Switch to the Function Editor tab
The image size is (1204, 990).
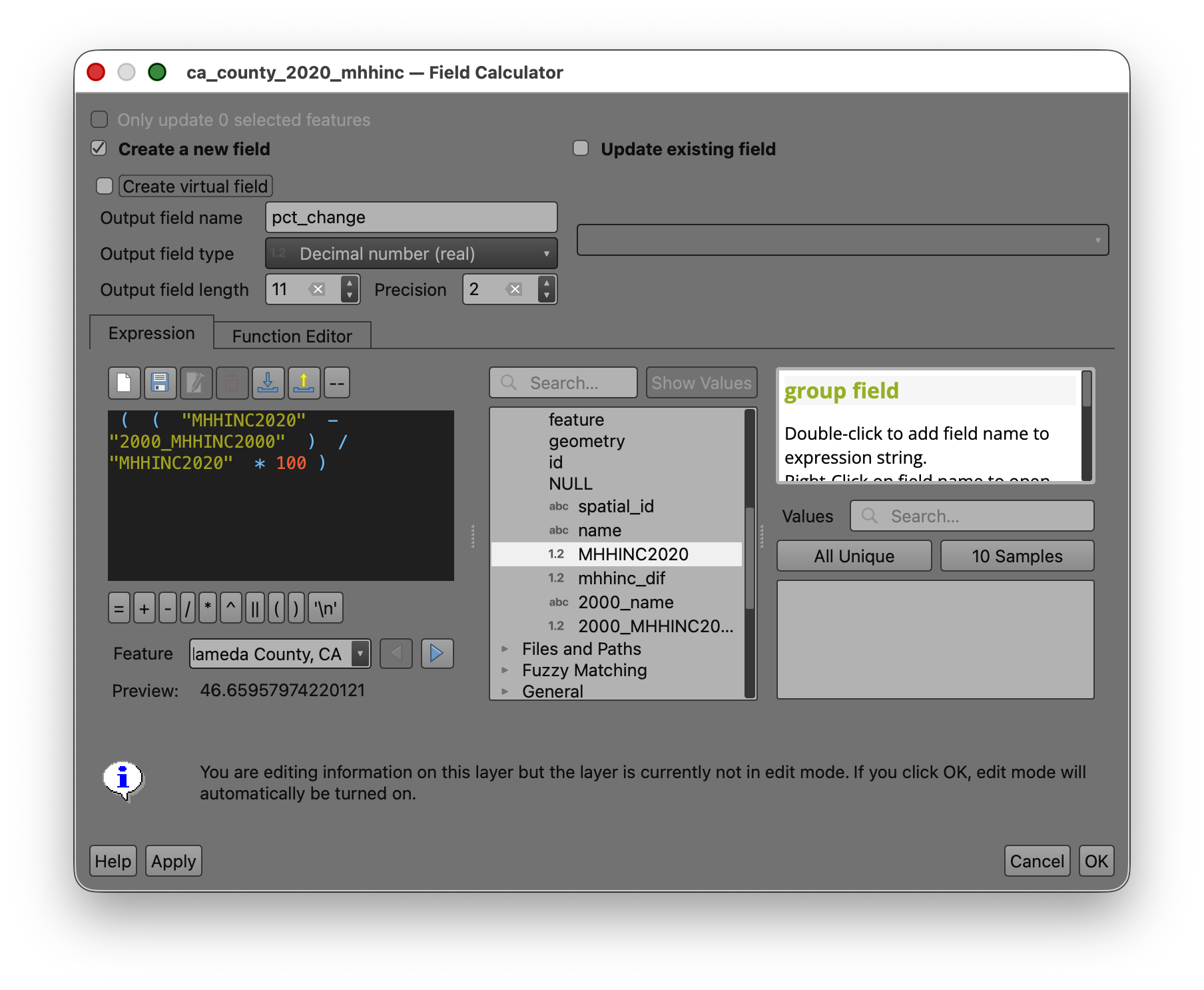(x=292, y=336)
